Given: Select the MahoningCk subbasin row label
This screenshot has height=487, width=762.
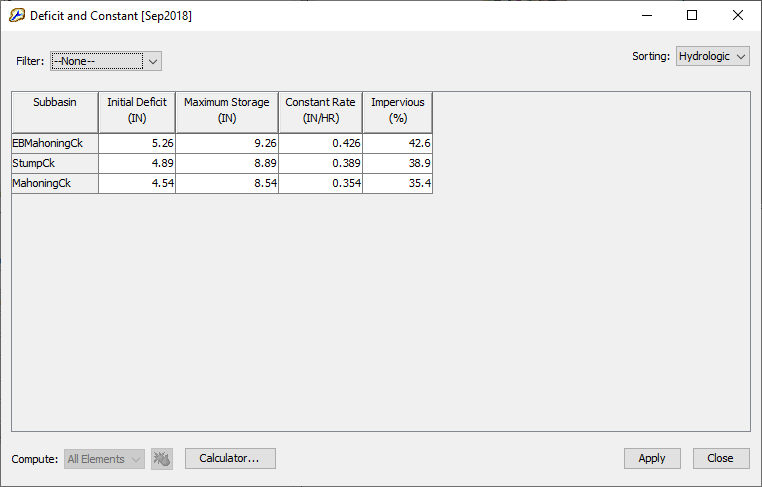Looking at the screenshot, I should pos(55,183).
